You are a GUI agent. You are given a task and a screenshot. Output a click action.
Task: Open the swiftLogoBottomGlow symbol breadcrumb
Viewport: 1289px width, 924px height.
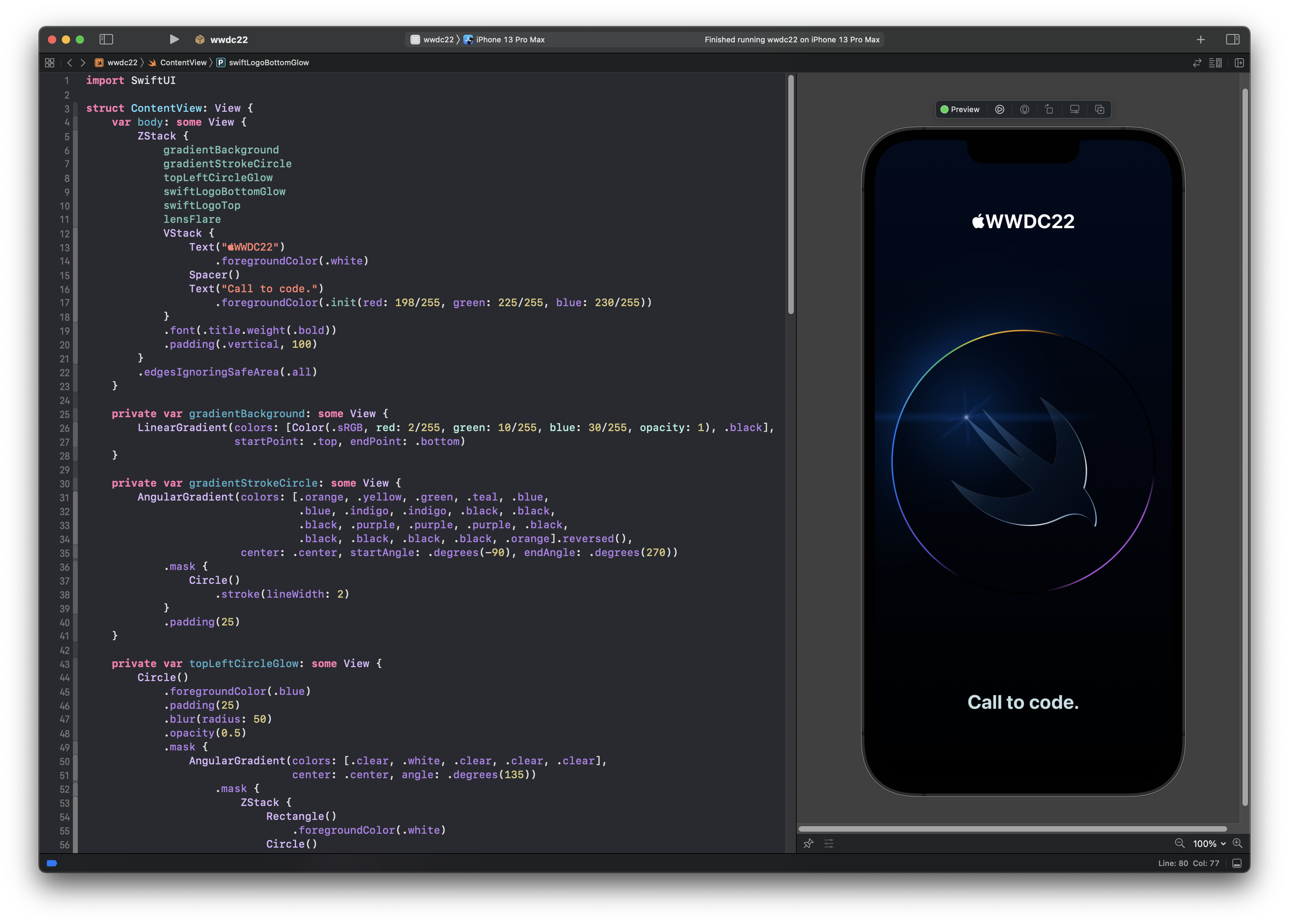click(x=268, y=62)
